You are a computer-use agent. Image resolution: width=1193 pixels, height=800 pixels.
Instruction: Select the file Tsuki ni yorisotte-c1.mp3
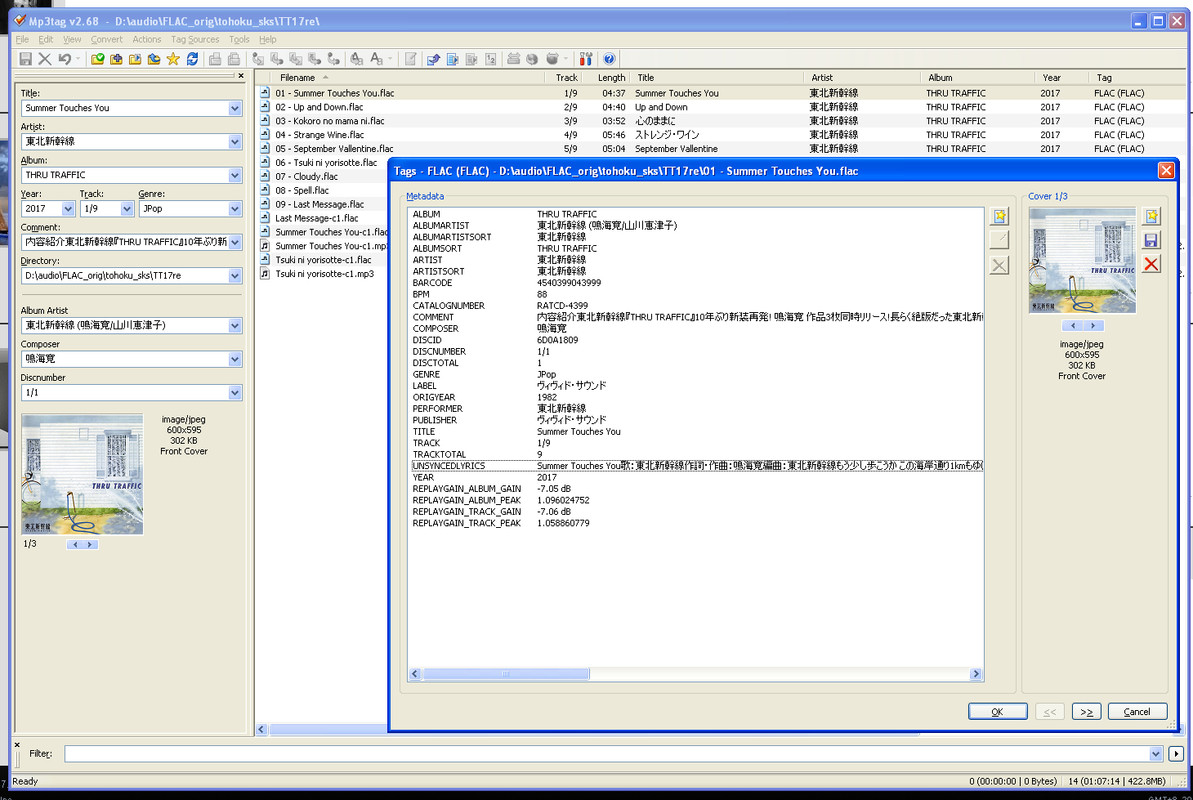click(x=325, y=274)
